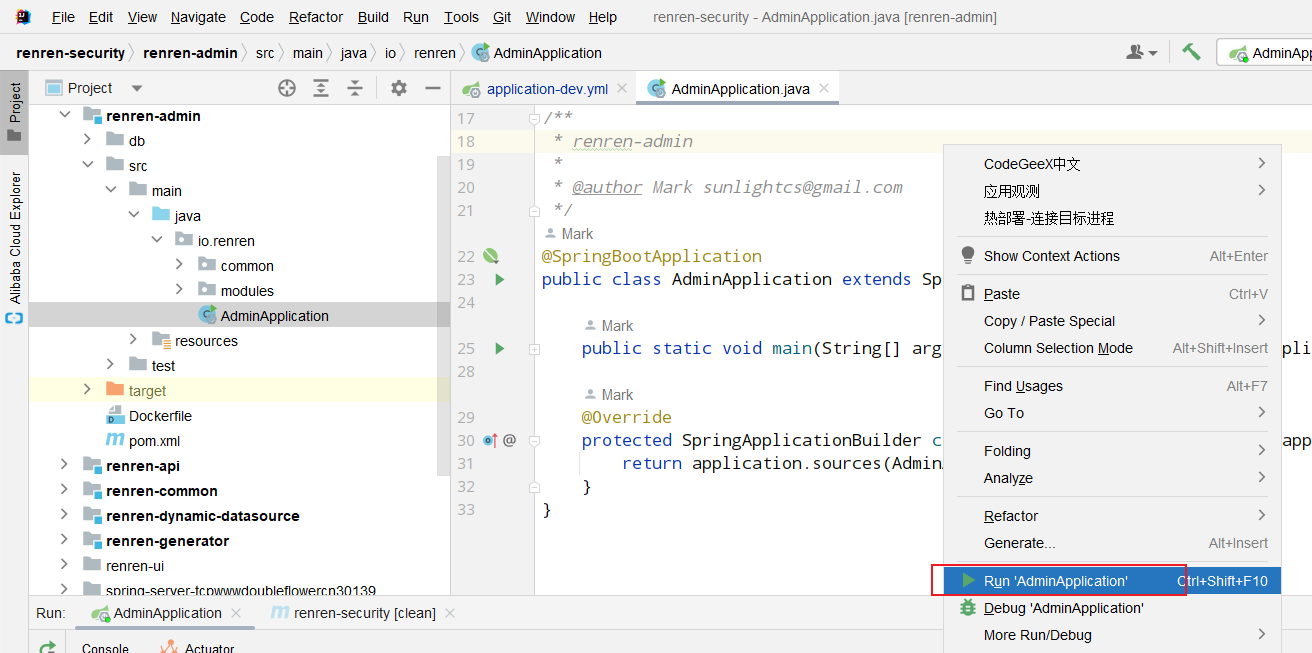The image size is (1312, 653).
Task: Click Generate... in context menu
Action: point(1112,543)
